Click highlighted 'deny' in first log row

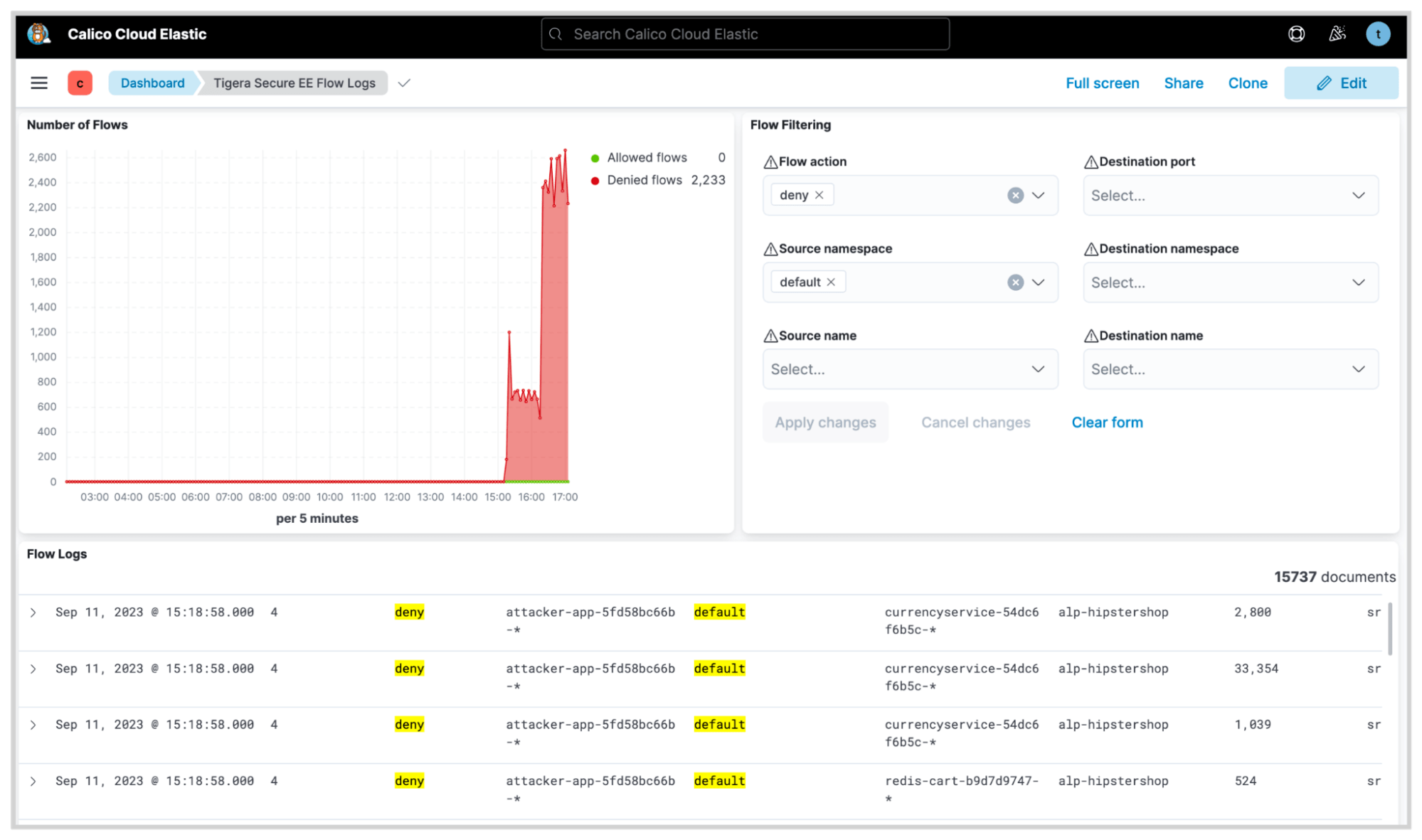click(409, 612)
